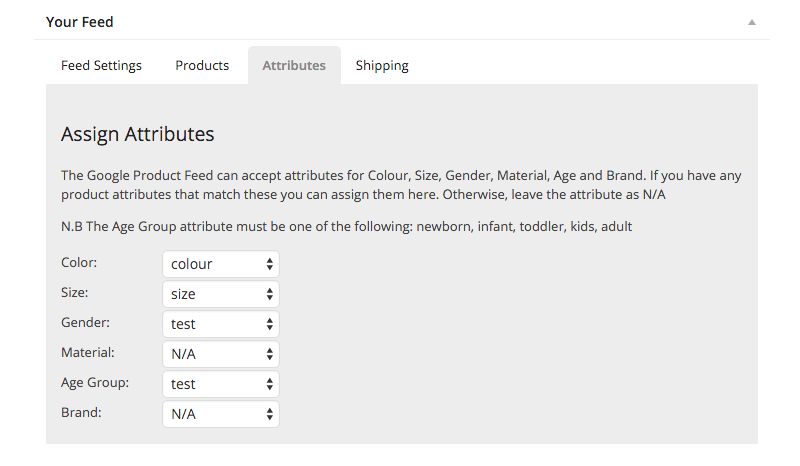Switch to the Feed Settings tab

tap(101, 65)
